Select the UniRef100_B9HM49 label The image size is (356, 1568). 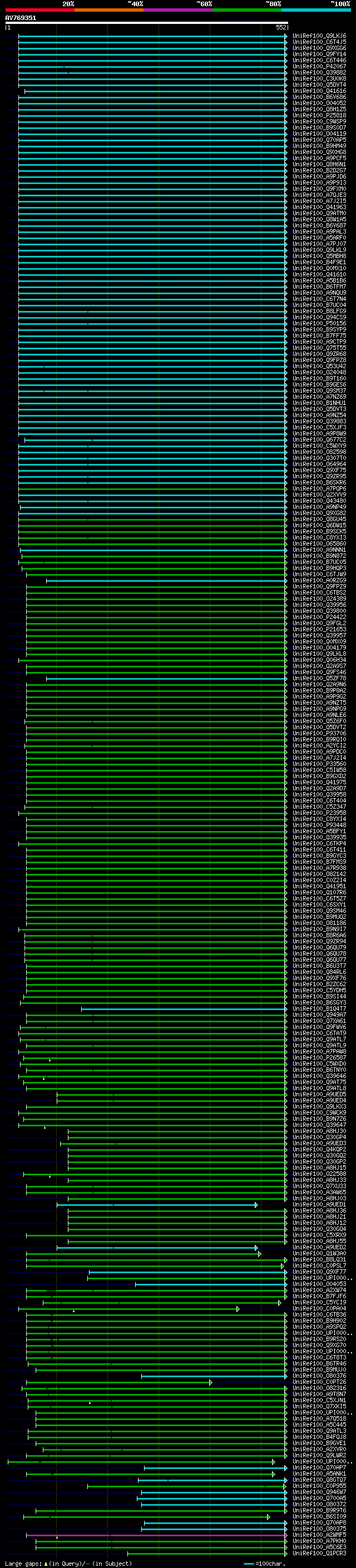pos(319,146)
